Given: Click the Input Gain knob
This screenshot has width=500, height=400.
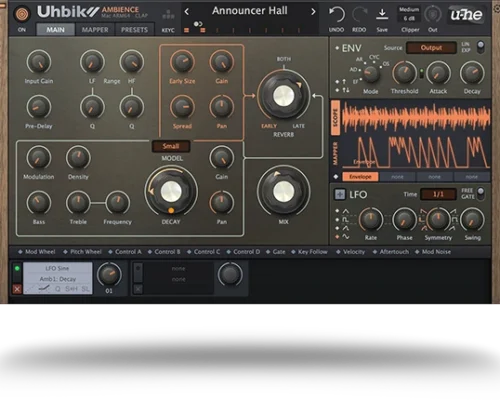Looking at the screenshot, I should coord(39,62).
